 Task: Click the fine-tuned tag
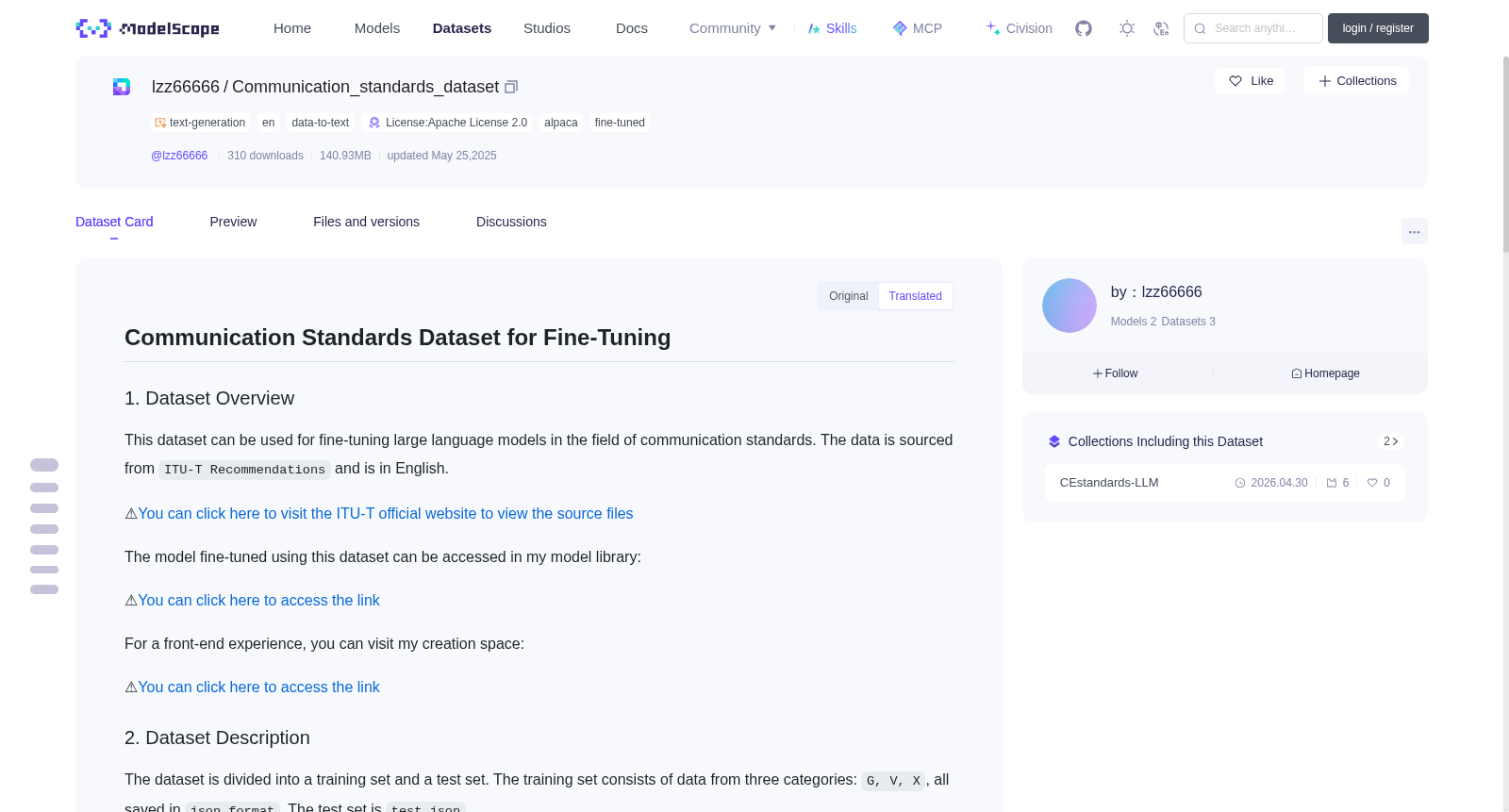tap(620, 123)
